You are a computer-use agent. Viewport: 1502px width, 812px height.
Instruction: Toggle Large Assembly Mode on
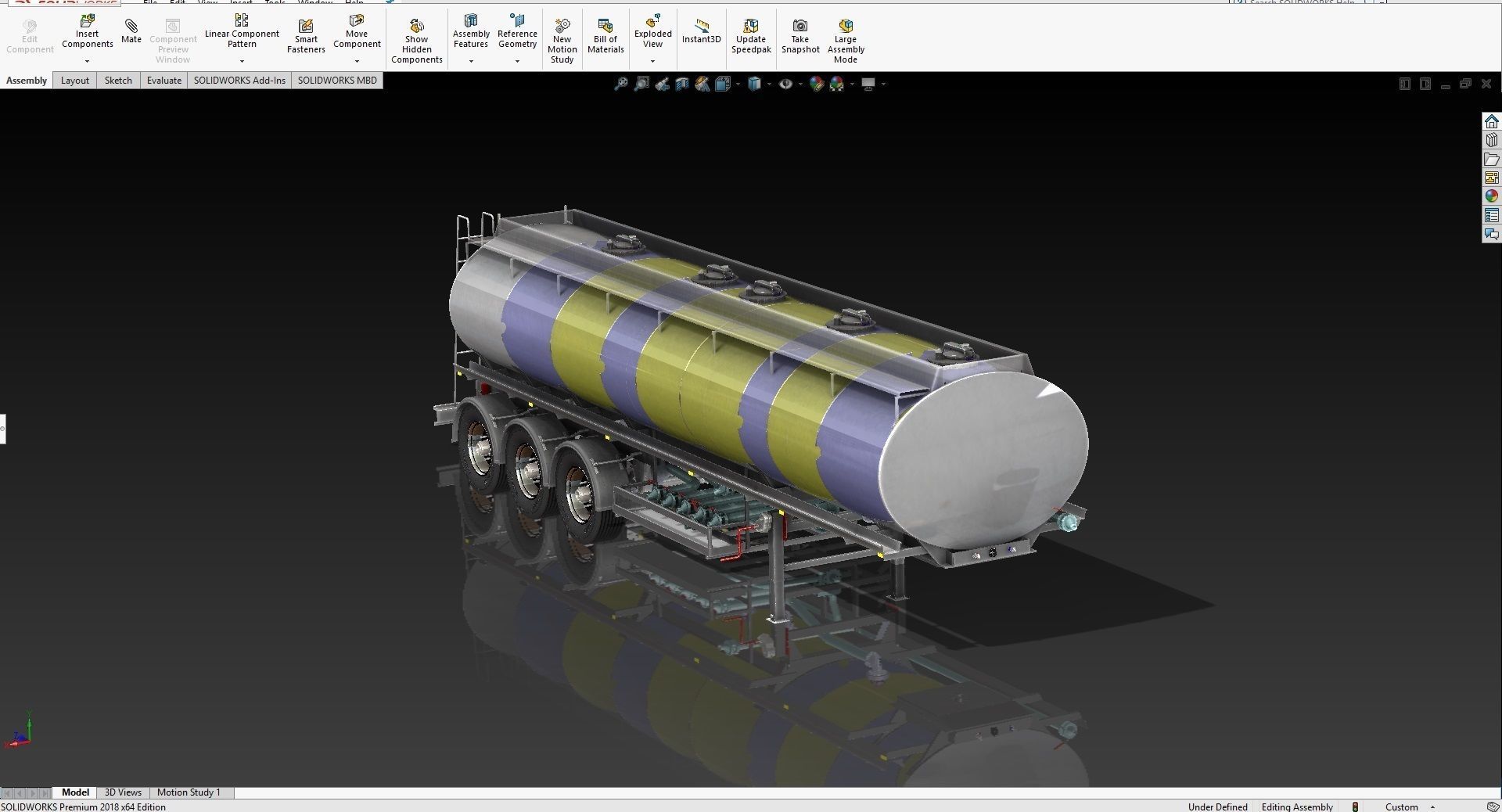point(846,35)
